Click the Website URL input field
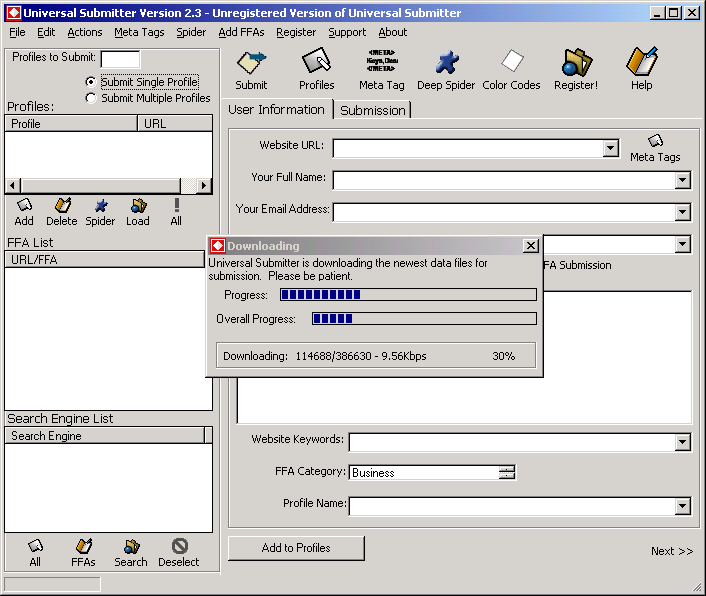Image resolution: width=706 pixels, height=596 pixels. pos(468,148)
